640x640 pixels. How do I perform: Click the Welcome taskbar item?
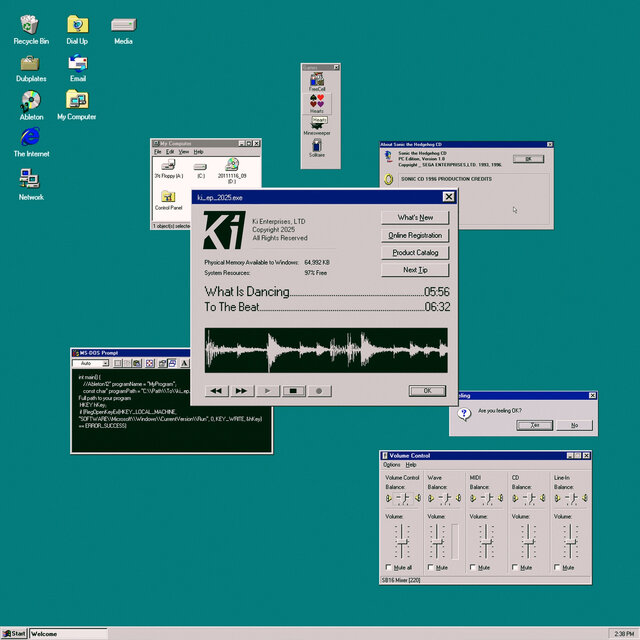(x=69, y=633)
